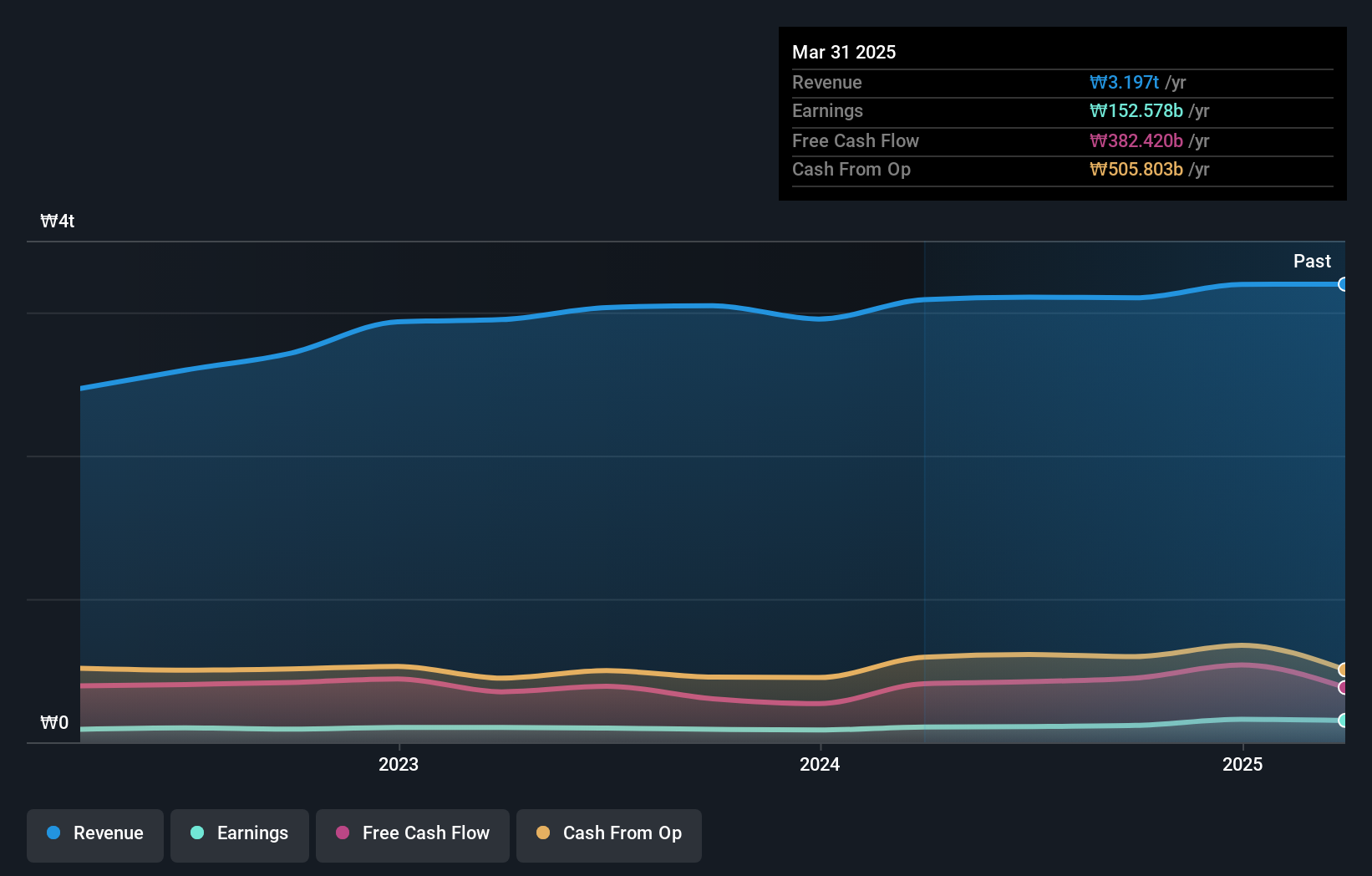Click the Free Cash Flow endpoint marker
Viewport: 1372px width, 876px height.
(x=1343, y=688)
